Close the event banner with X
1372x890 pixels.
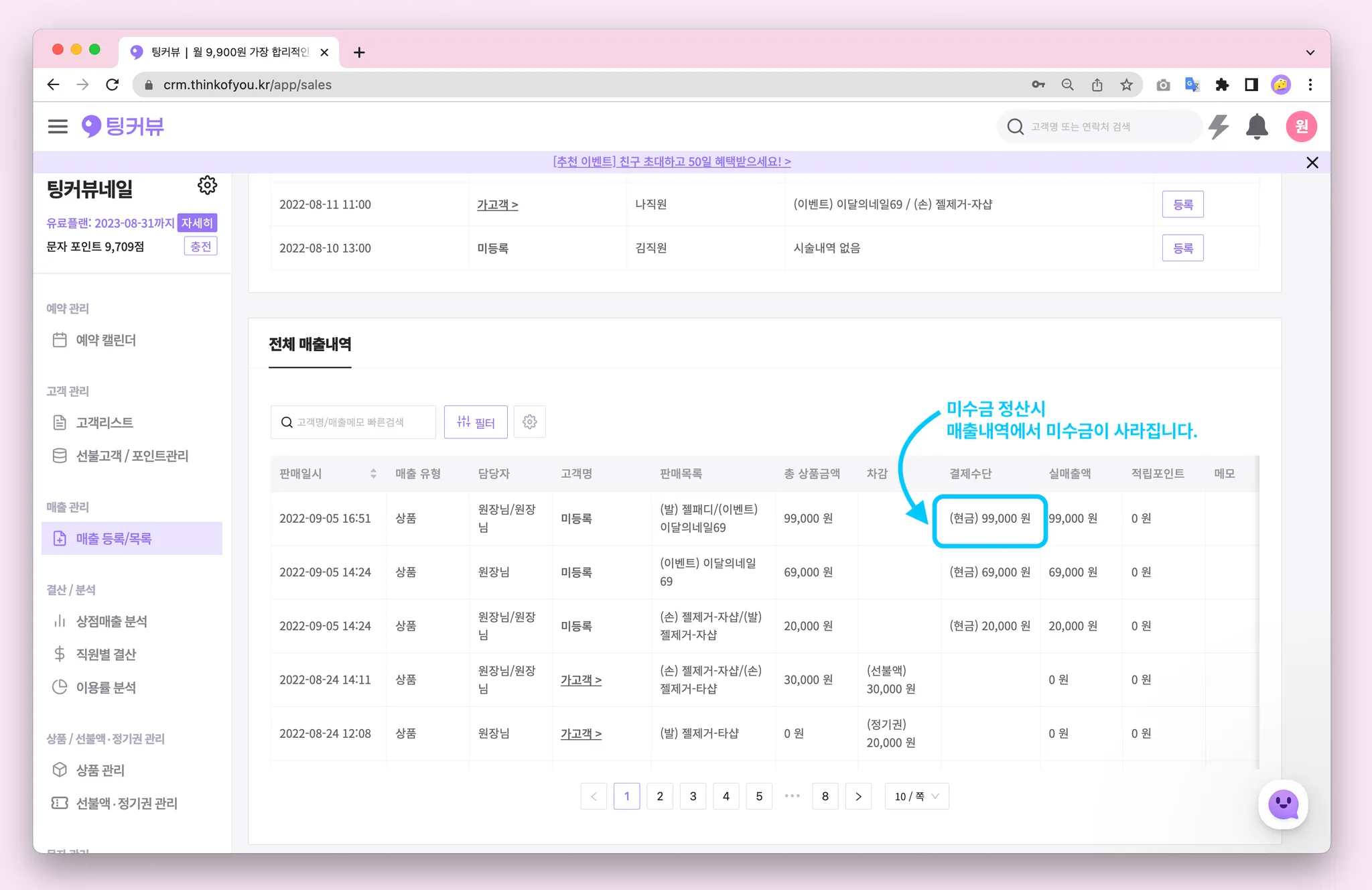point(1312,162)
